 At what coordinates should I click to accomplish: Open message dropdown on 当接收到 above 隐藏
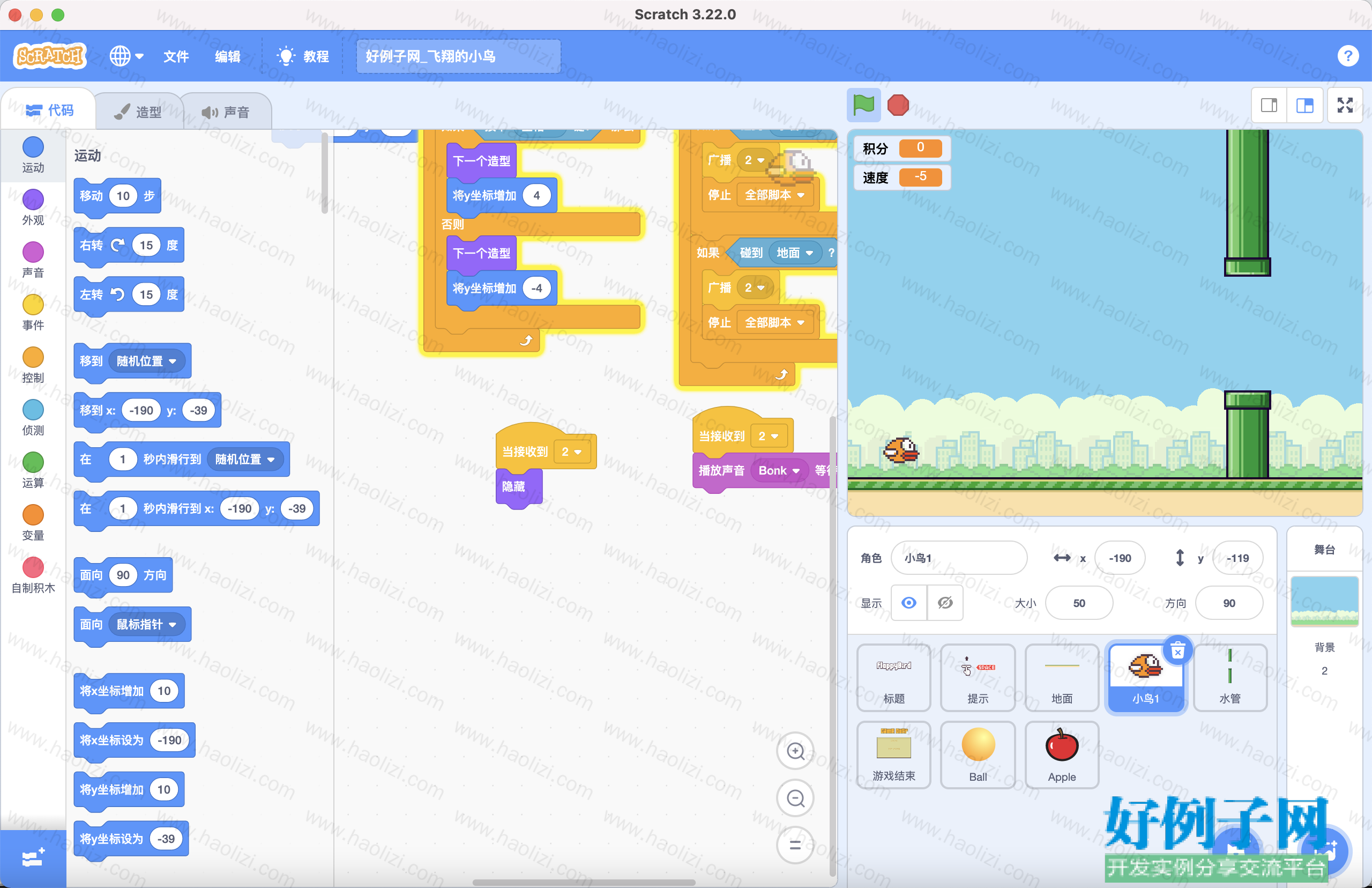pos(572,452)
